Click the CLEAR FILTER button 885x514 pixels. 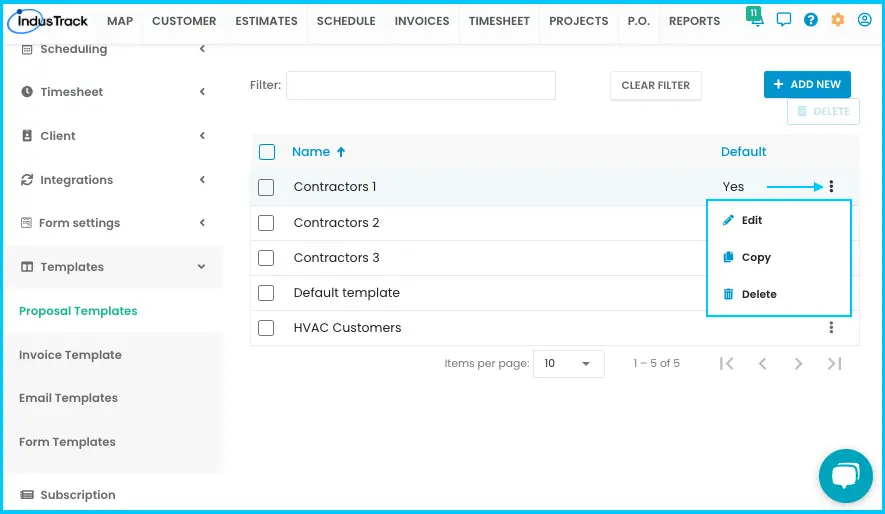click(656, 86)
